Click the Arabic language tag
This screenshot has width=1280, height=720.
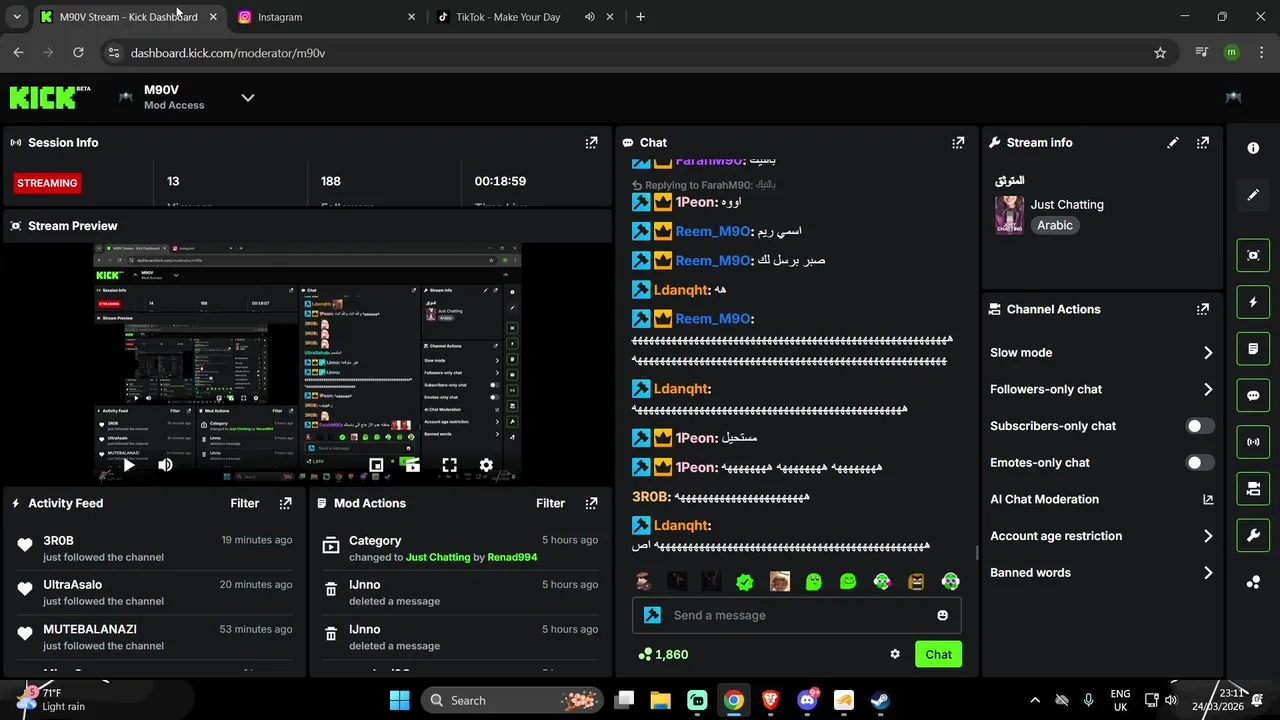point(1055,226)
